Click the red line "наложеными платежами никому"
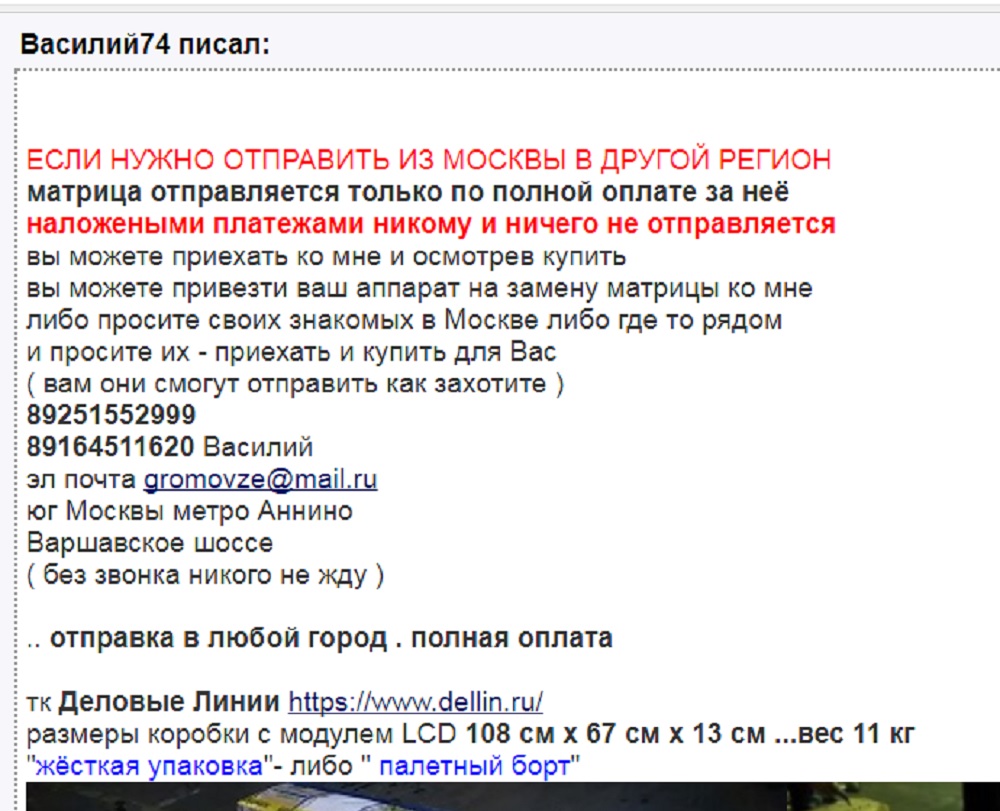Viewport: 1000px width, 811px height. tap(430, 224)
